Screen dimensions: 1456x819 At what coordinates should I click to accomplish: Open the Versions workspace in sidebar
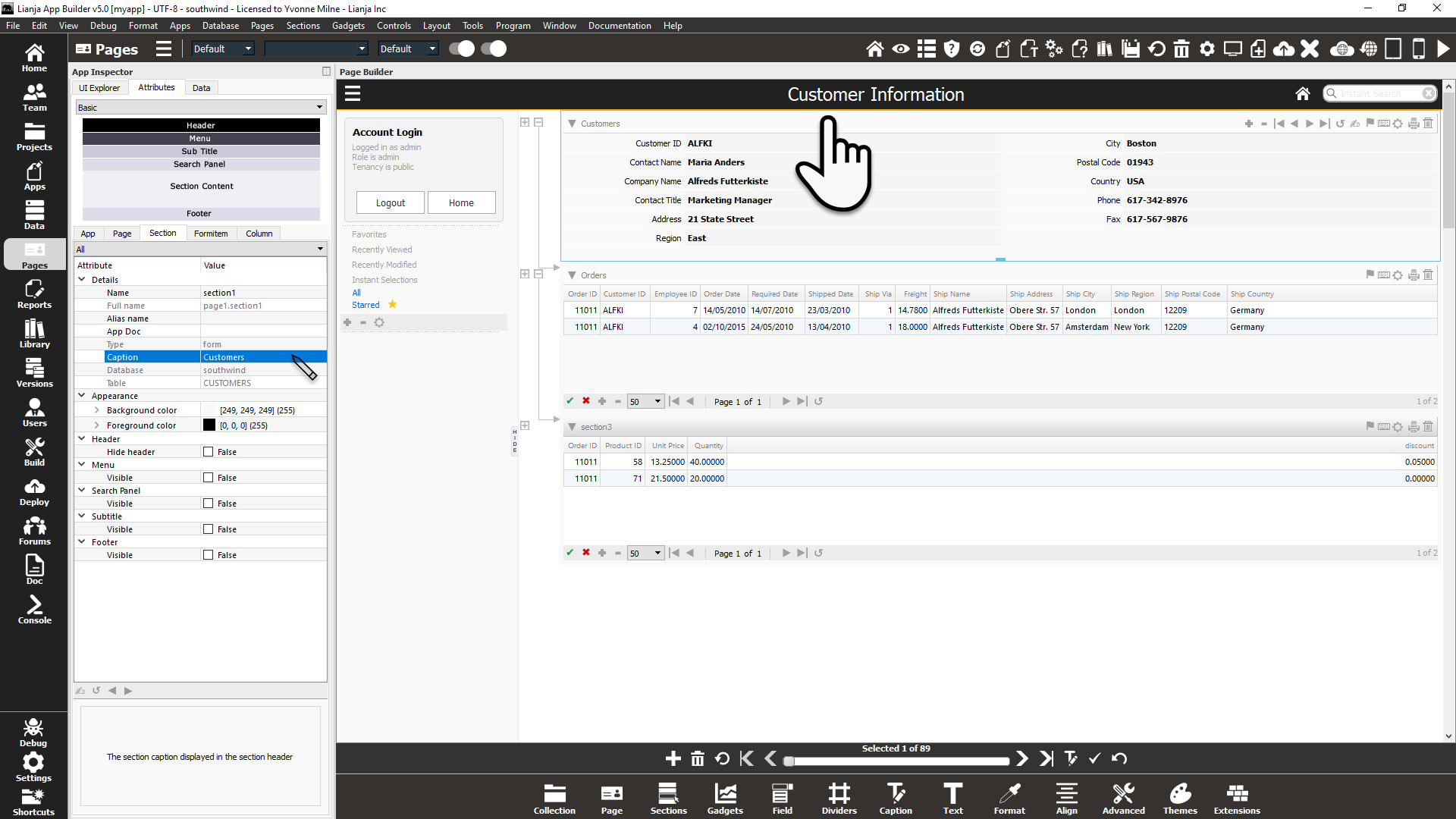pyautogui.click(x=34, y=372)
